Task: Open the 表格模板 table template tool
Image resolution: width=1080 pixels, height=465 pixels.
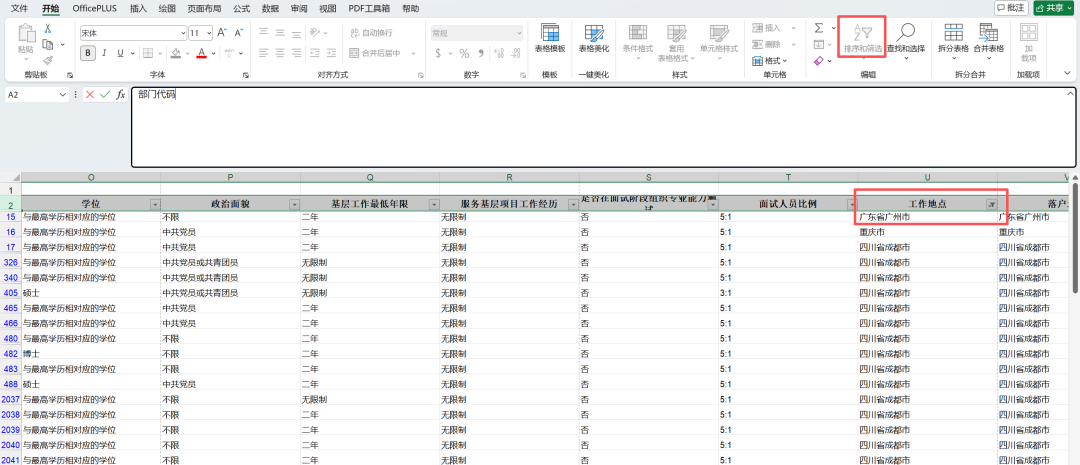Action: click(x=550, y=39)
